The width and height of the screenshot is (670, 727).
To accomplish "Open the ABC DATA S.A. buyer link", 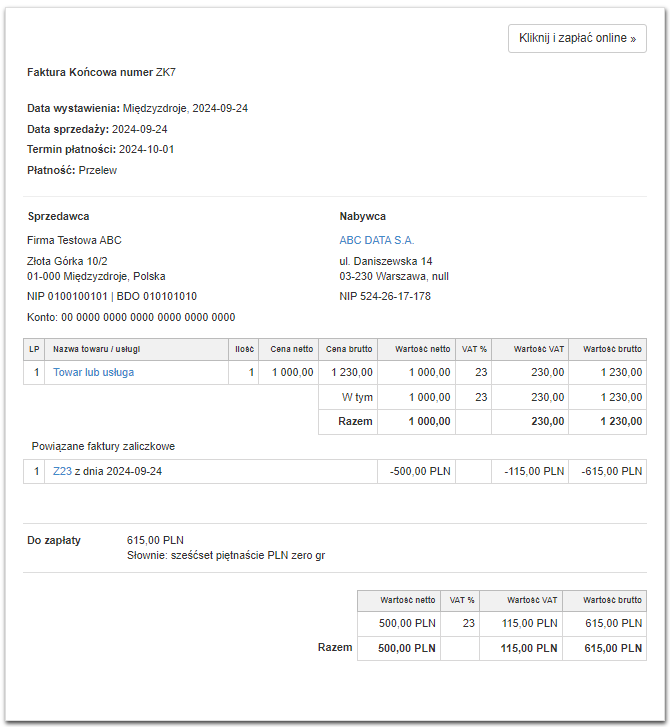I will 376,240.
